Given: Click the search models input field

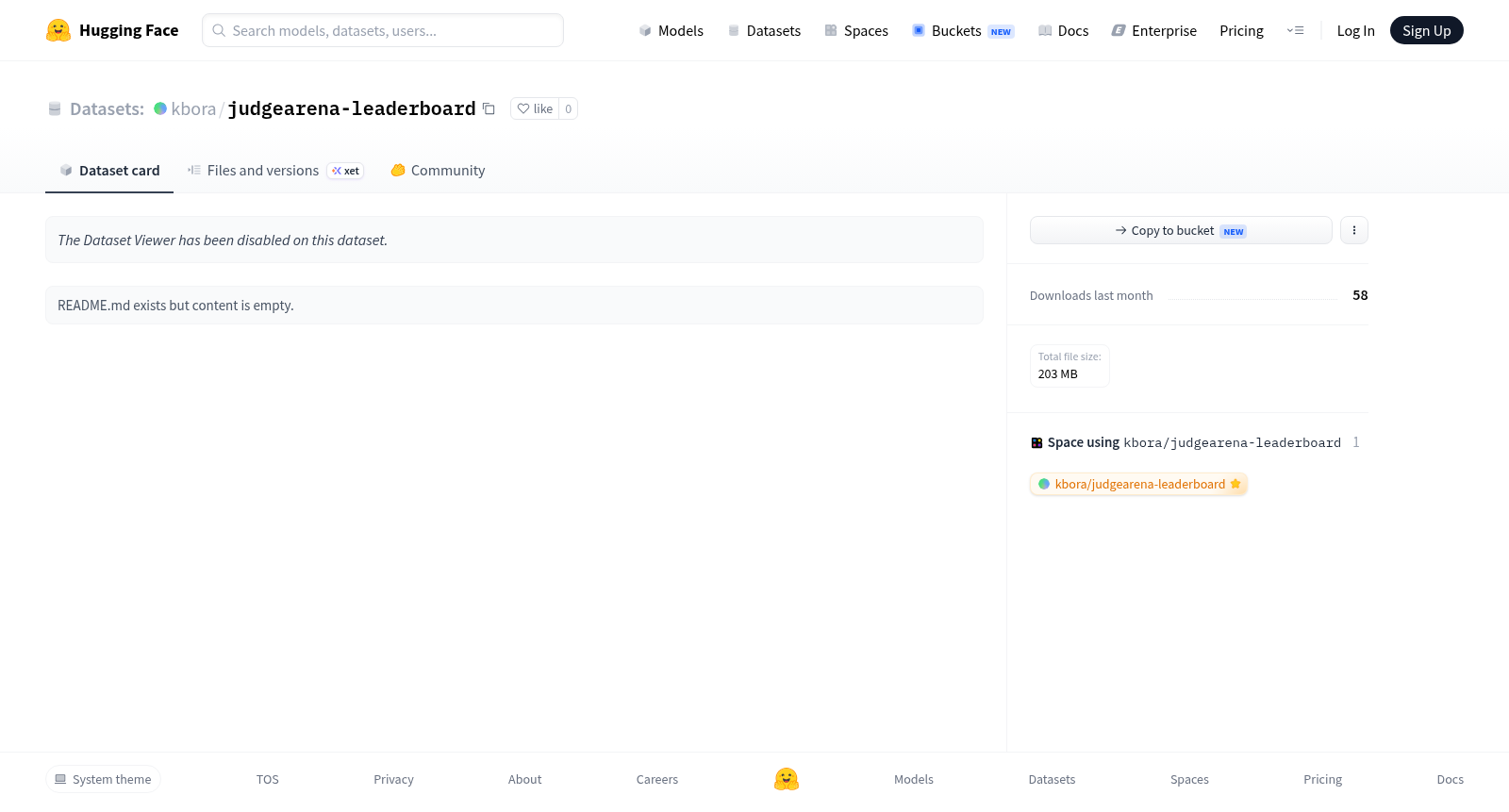Looking at the screenshot, I should click(383, 30).
